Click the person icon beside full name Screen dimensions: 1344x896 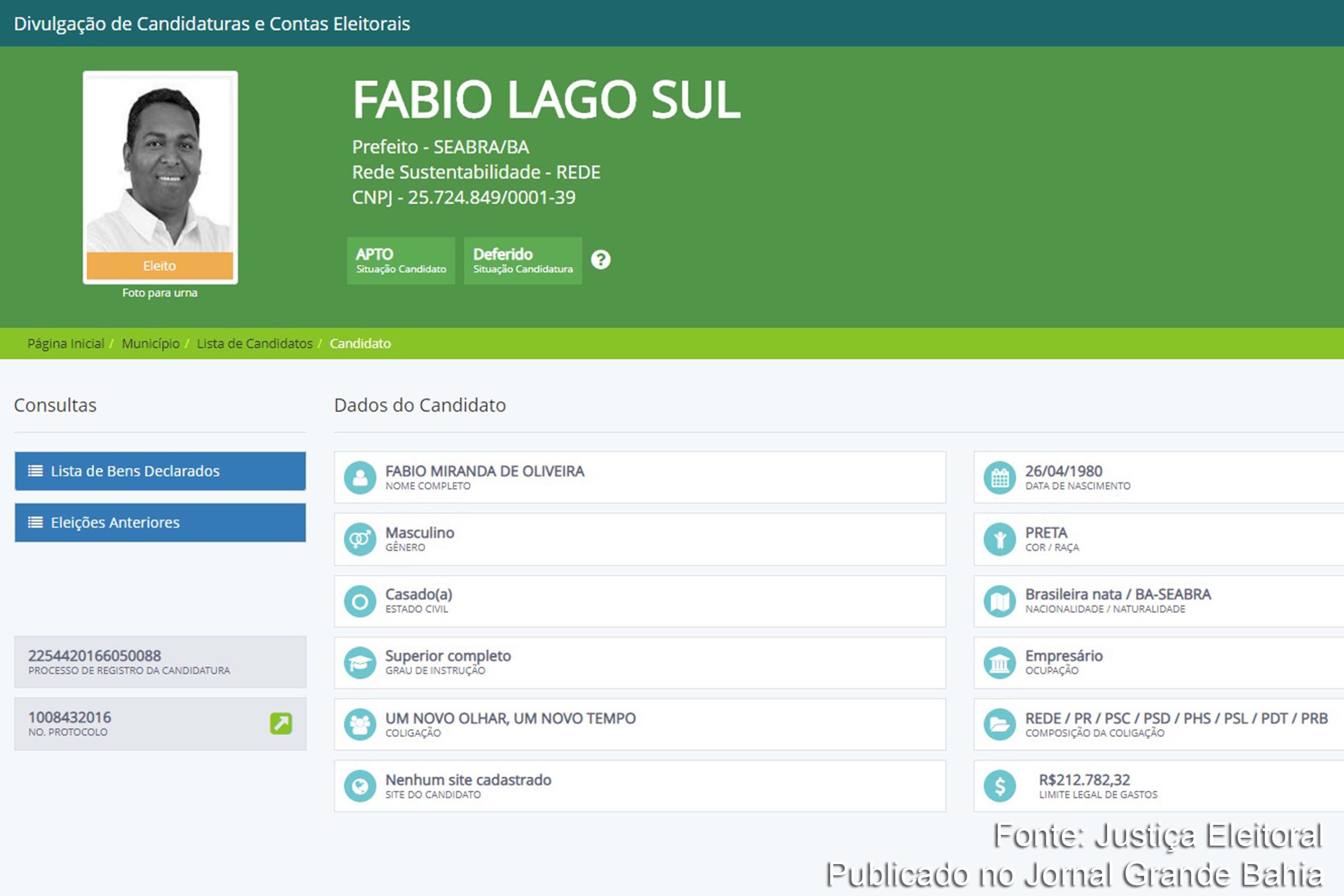click(360, 477)
